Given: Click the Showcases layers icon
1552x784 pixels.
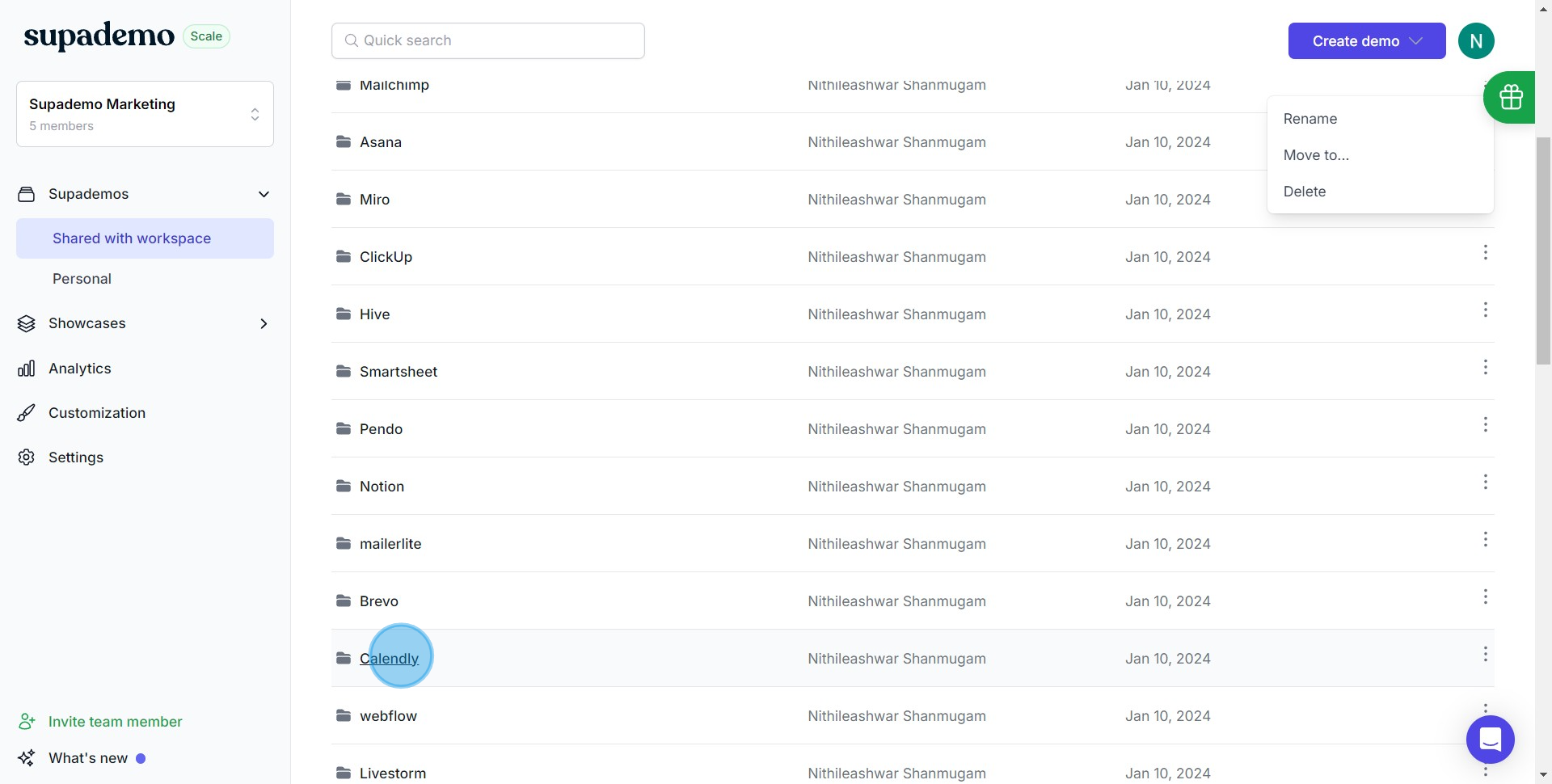Looking at the screenshot, I should [x=27, y=323].
